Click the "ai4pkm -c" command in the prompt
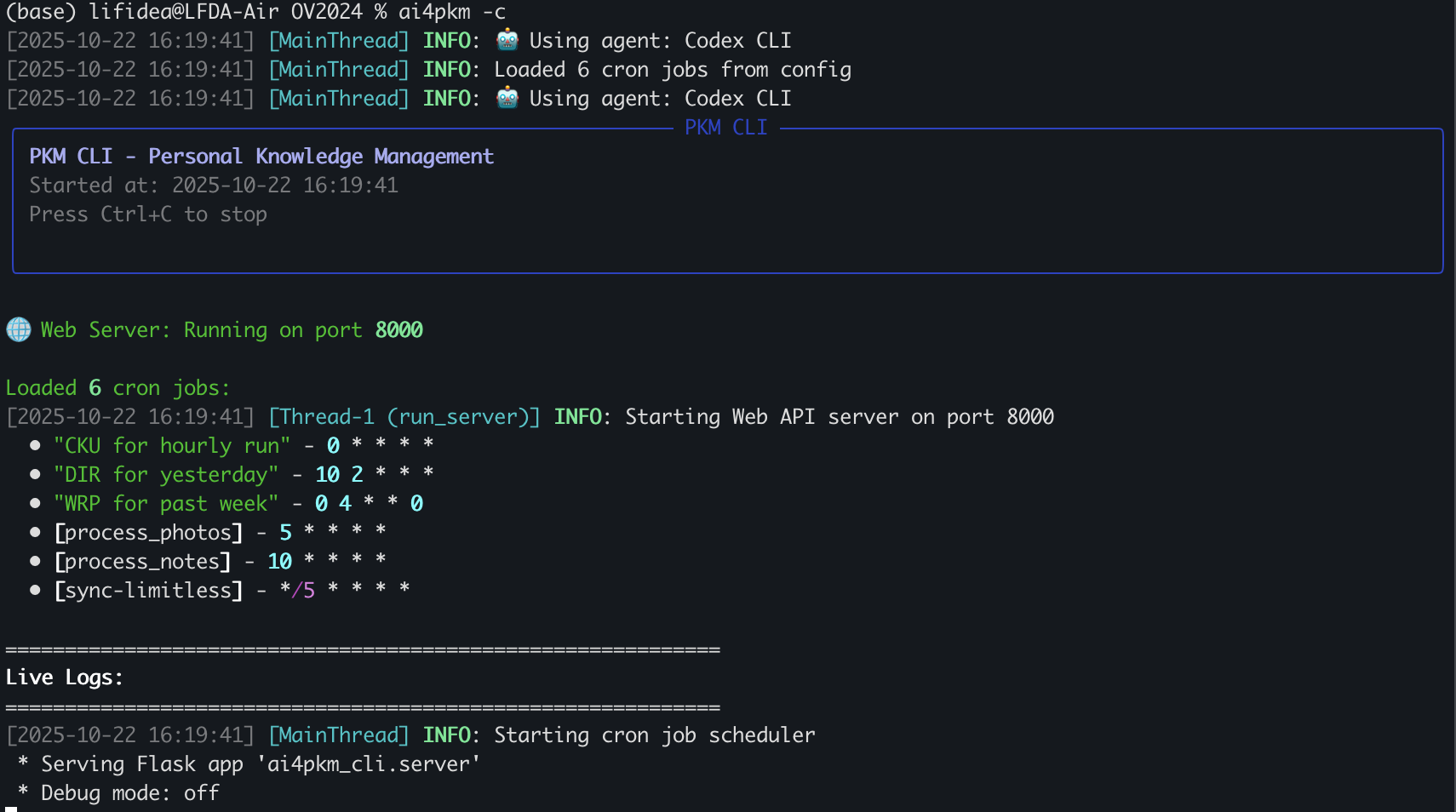Image resolution: width=1456 pixels, height=812 pixels. click(451, 12)
